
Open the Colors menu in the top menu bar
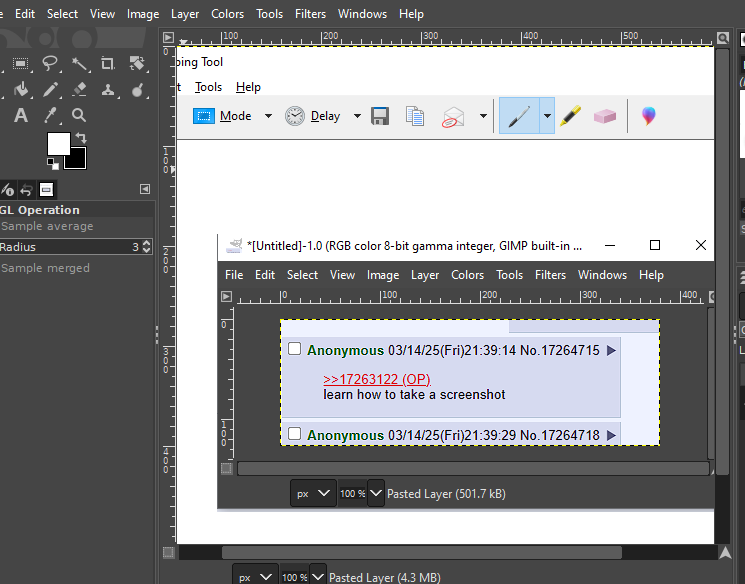(227, 14)
